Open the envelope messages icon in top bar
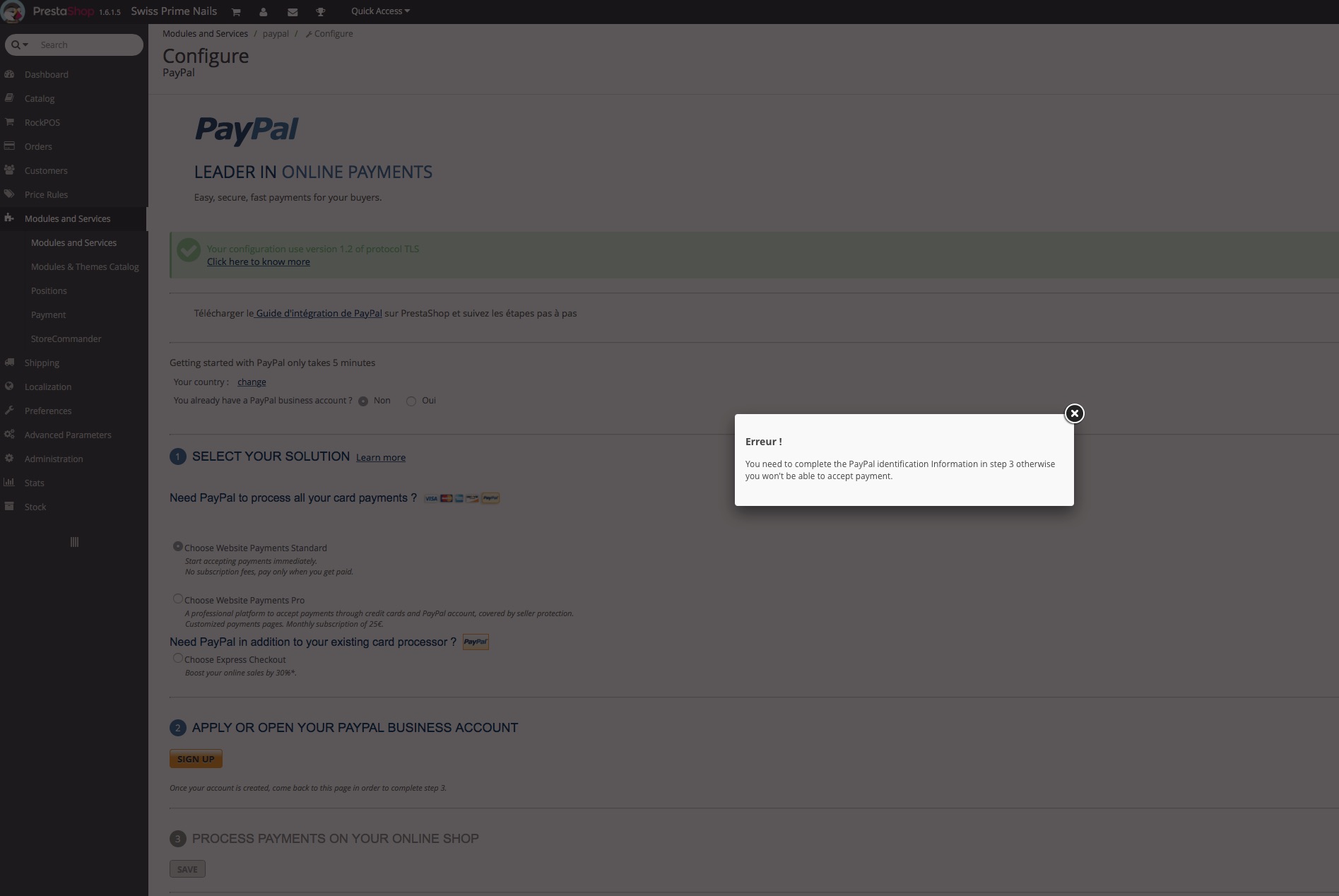Viewport: 1339px width, 896px height. point(293,12)
